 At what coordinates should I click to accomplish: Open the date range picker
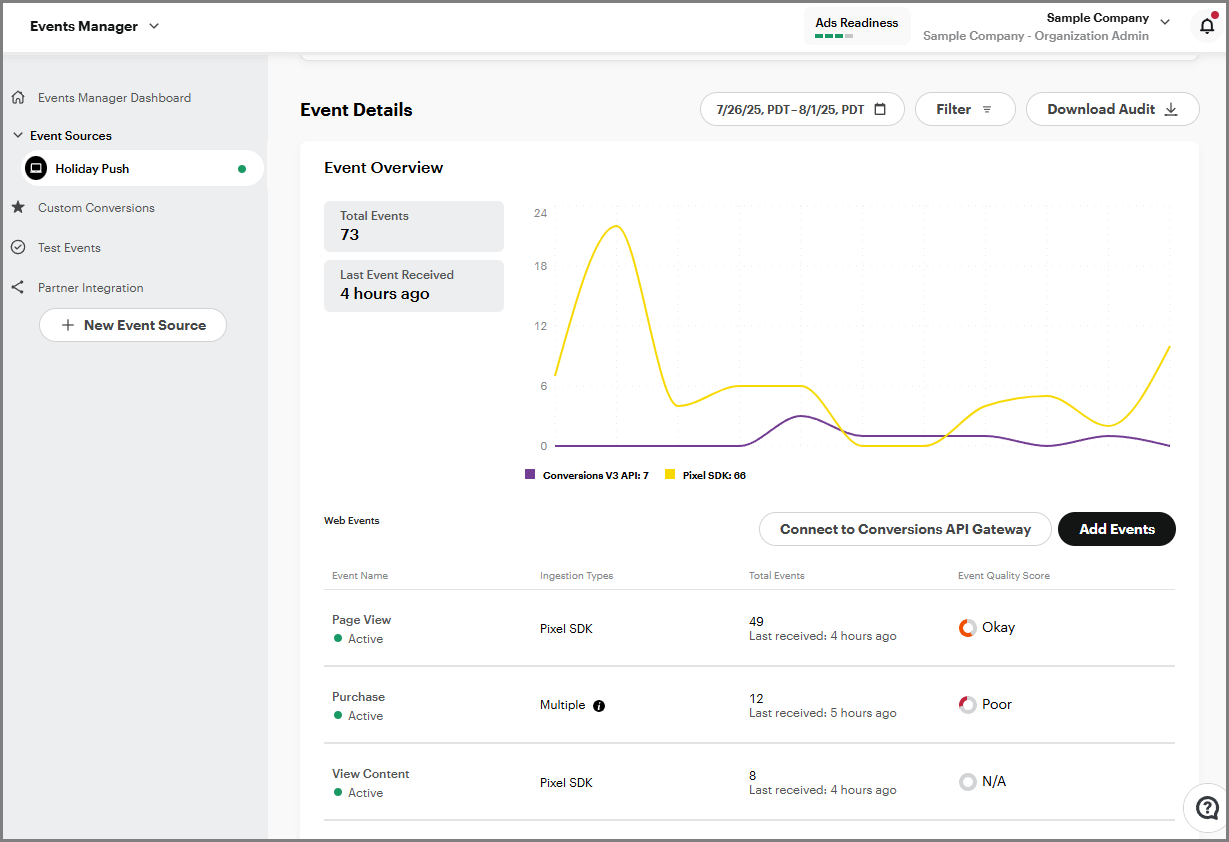pos(802,109)
